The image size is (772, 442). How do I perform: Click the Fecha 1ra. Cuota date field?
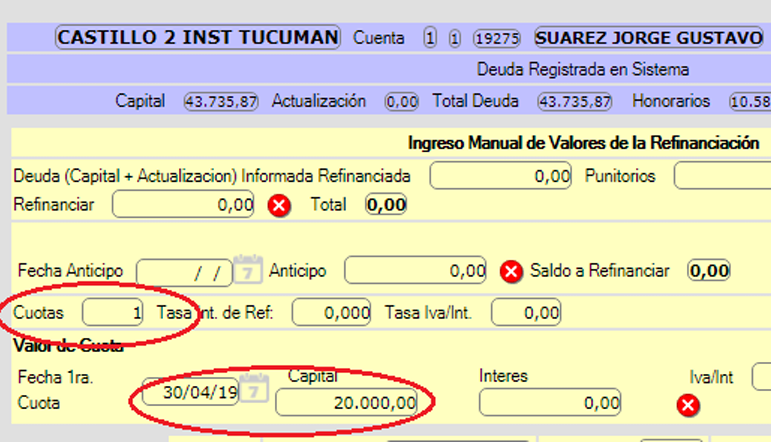click(191, 392)
